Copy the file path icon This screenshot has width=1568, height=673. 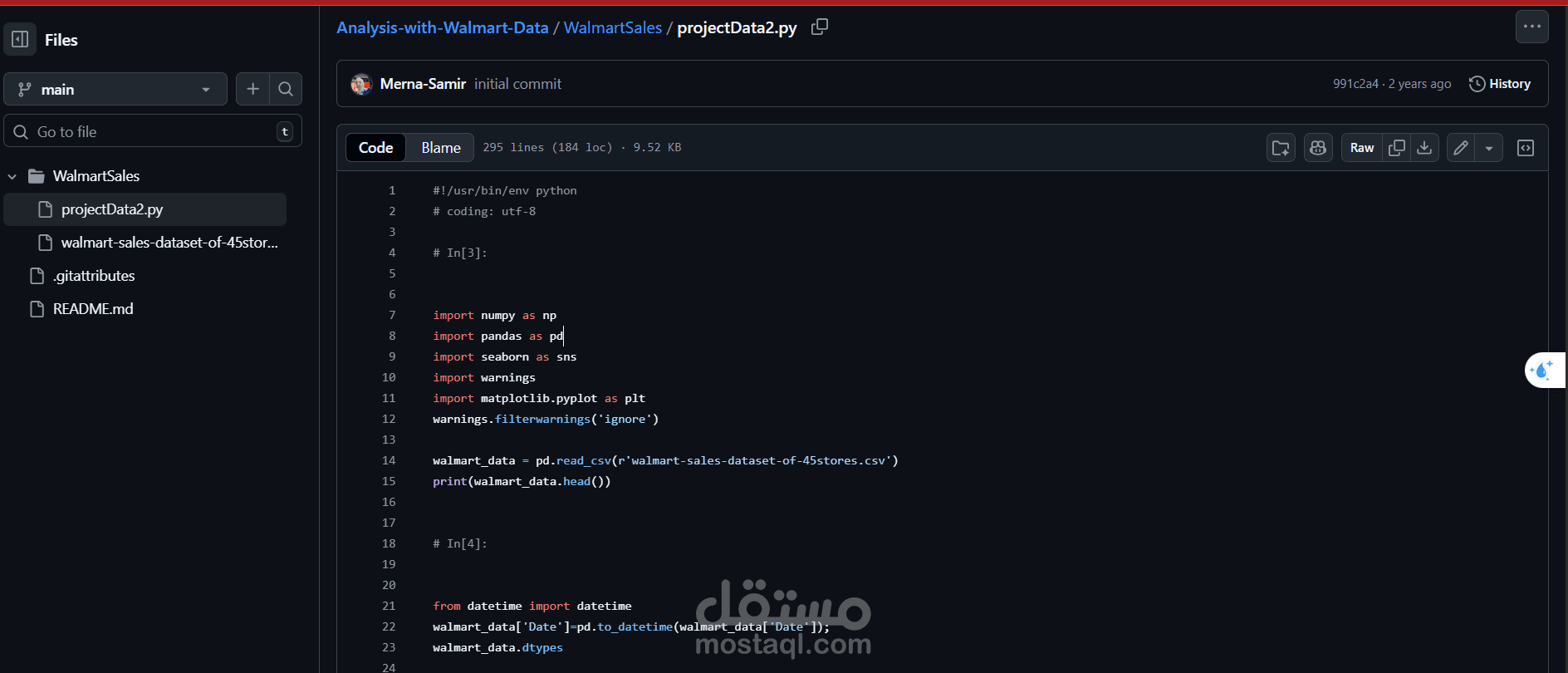[x=820, y=27]
